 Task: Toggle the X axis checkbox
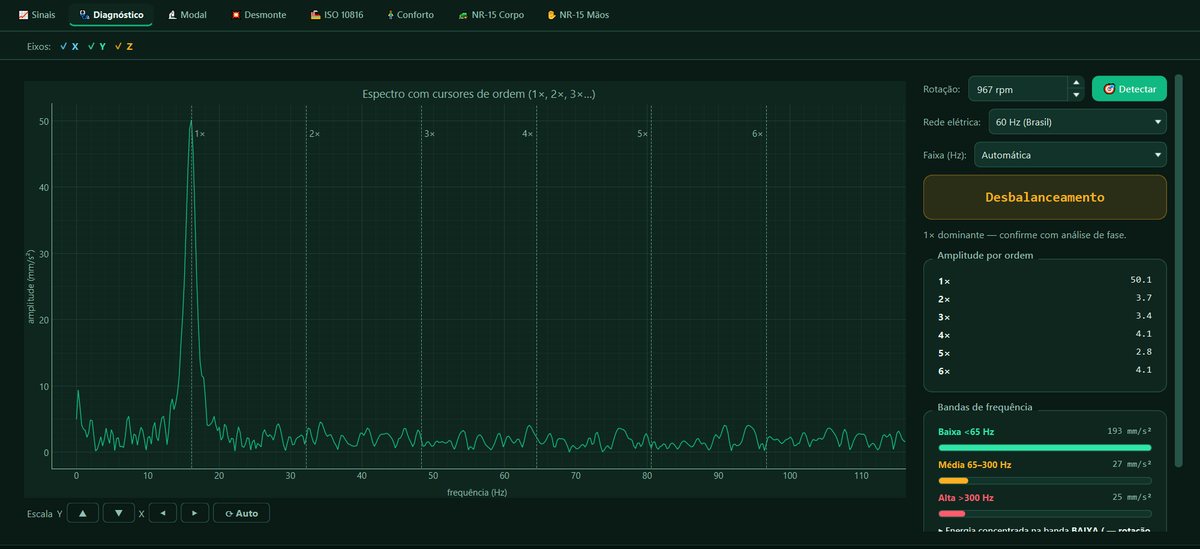click(69, 46)
